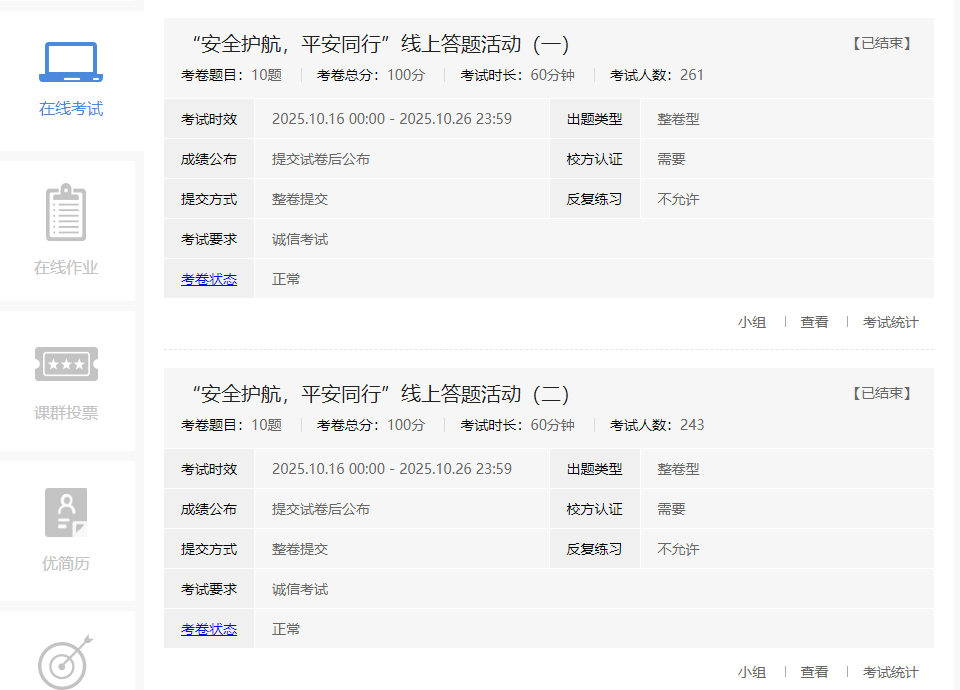Go to the 课群投票 sidebar text label
This screenshot has height=690, width=960.
tap(66, 413)
